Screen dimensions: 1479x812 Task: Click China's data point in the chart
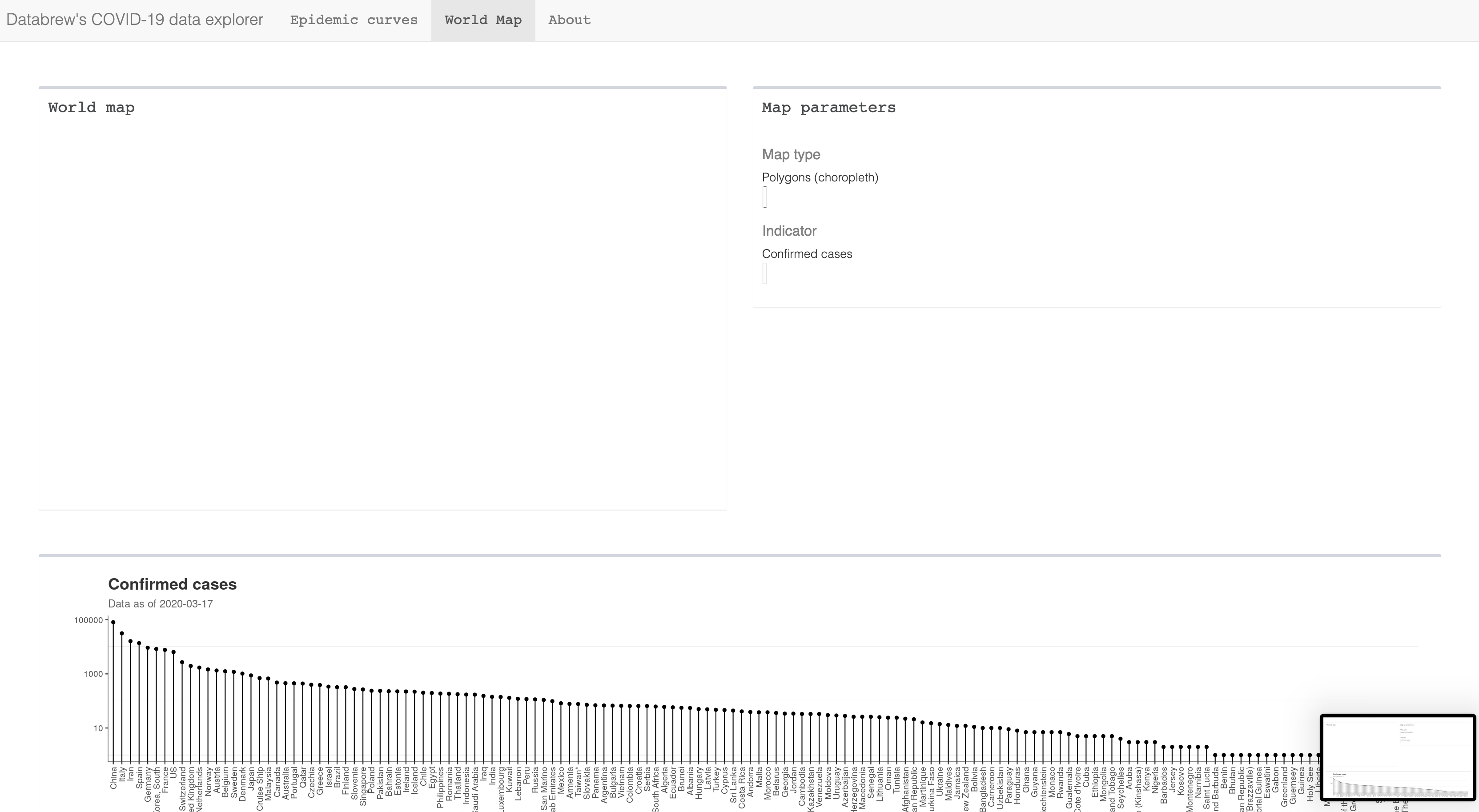(113, 623)
